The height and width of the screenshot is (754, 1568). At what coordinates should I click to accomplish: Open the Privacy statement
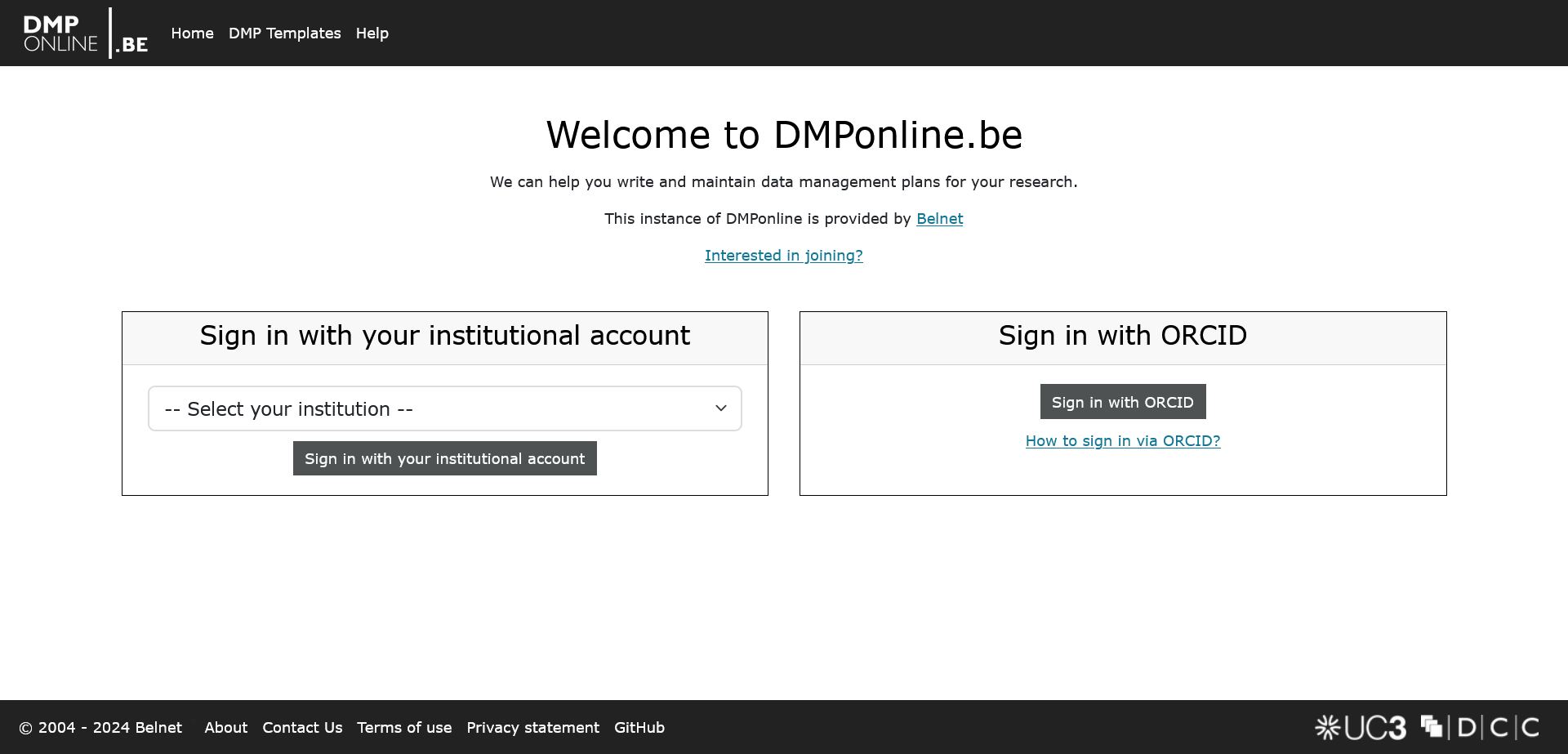[532, 727]
